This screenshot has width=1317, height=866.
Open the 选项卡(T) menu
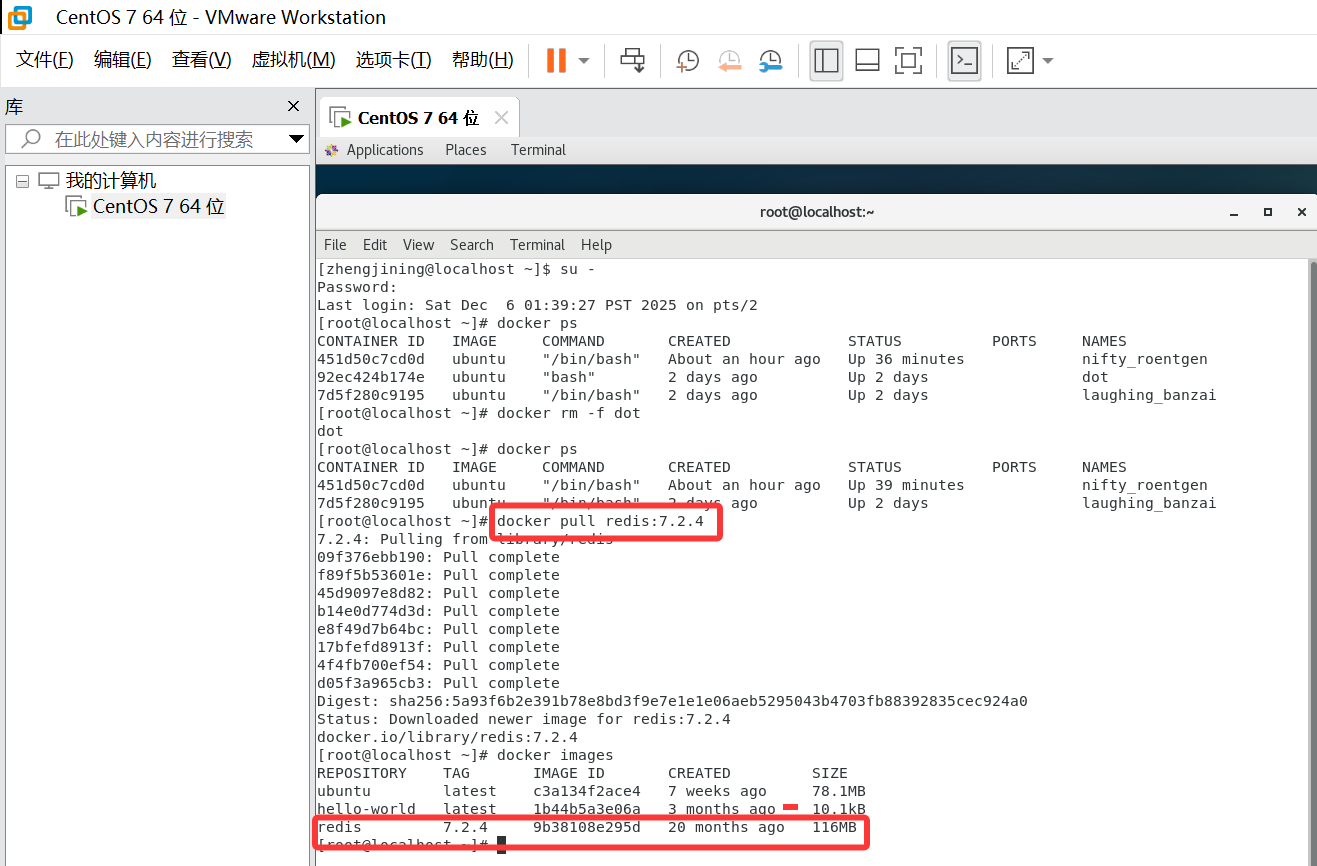coord(393,60)
